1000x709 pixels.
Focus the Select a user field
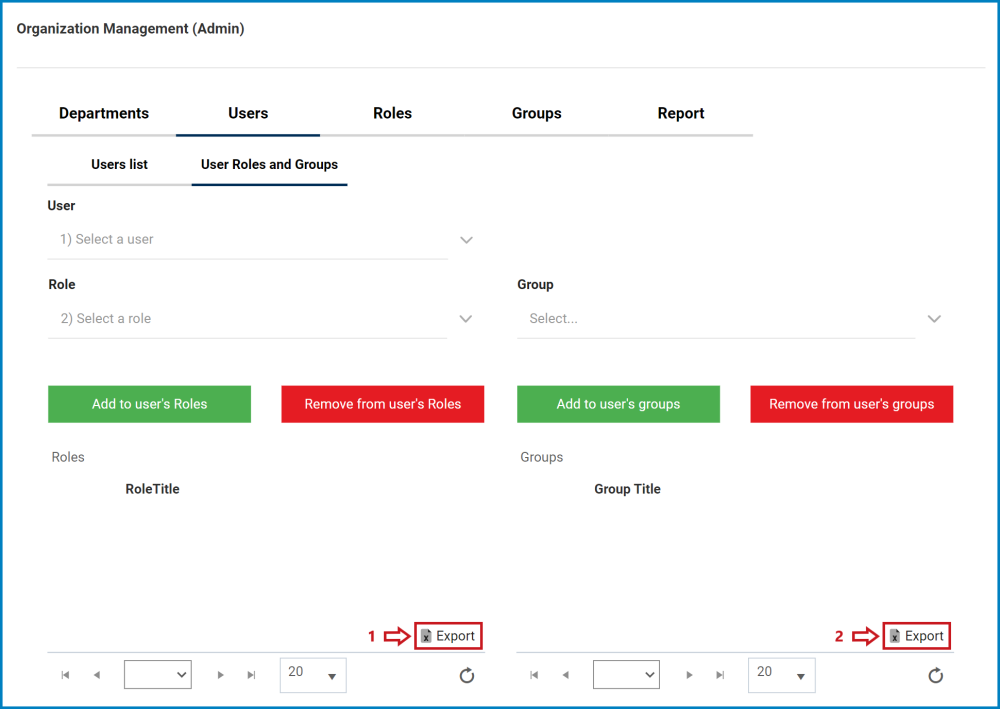click(x=248, y=240)
